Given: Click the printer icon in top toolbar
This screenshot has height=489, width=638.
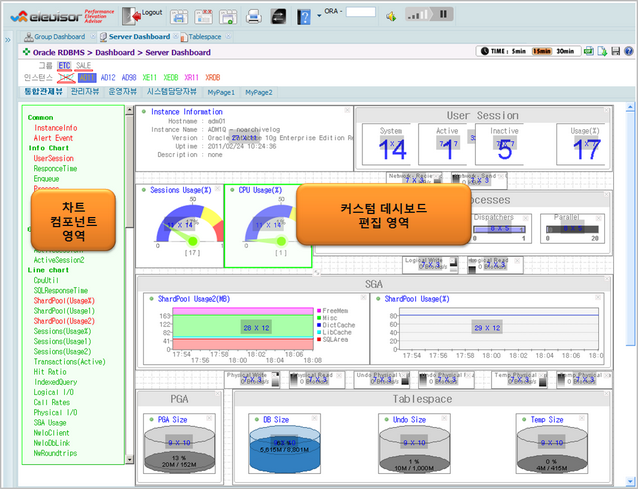Looking at the screenshot, I should pyautogui.click(x=254, y=16).
